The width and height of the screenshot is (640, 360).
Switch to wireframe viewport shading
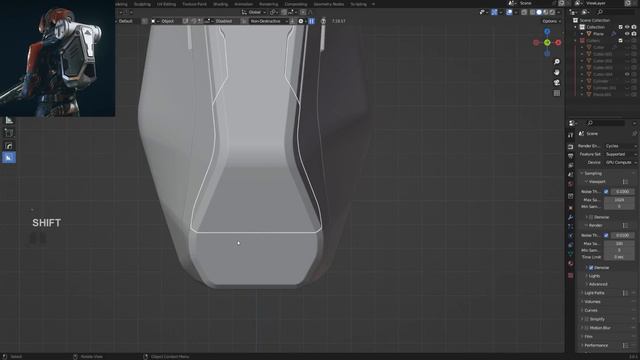533,12
